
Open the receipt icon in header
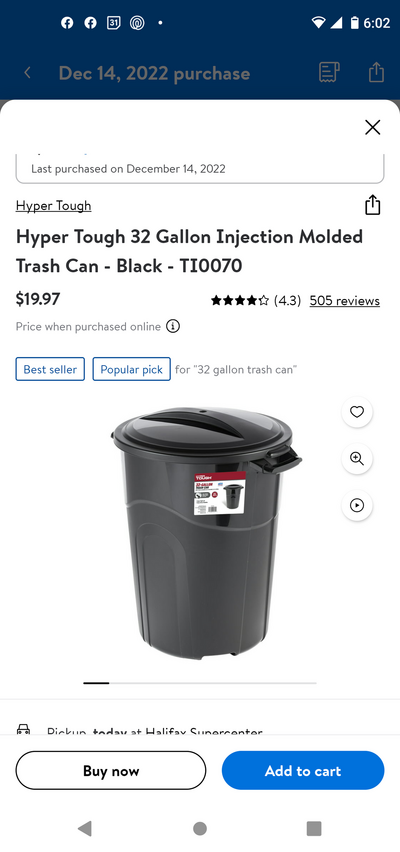point(329,73)
